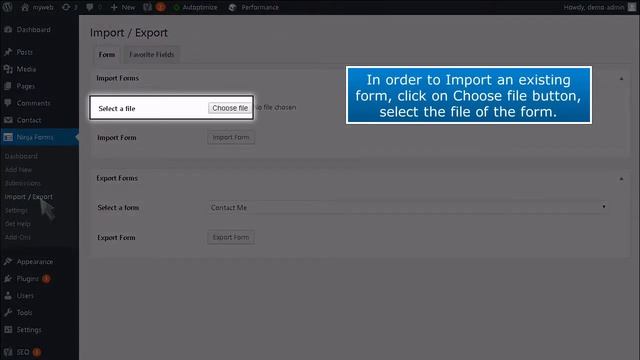
Task: Open the Performance admin bar menu
Action: [x=253, y=7]
